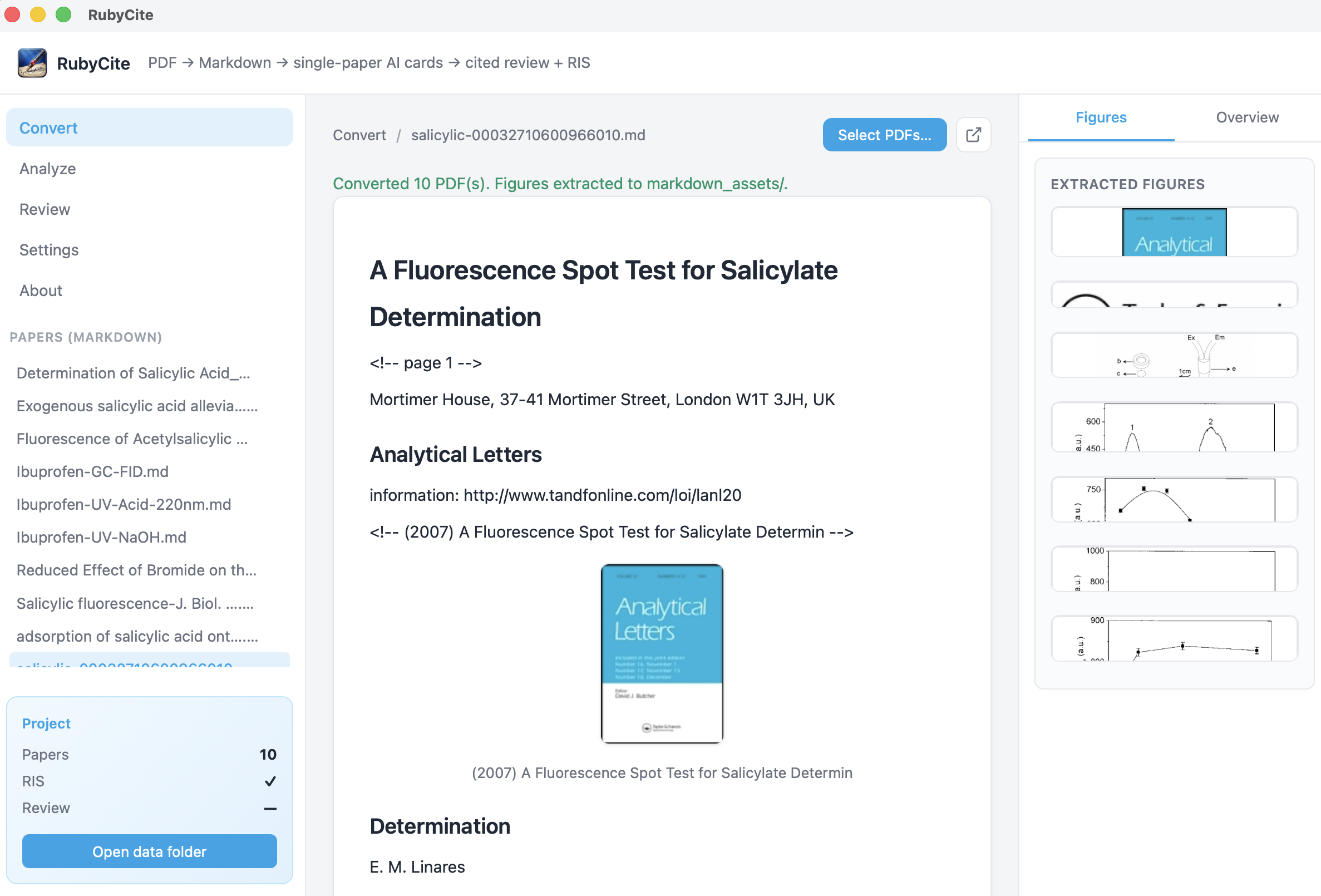Screen dimensions: 1321x896
Task: Open the 1000/800 axis chart thumbnail
Action: 1174,569
